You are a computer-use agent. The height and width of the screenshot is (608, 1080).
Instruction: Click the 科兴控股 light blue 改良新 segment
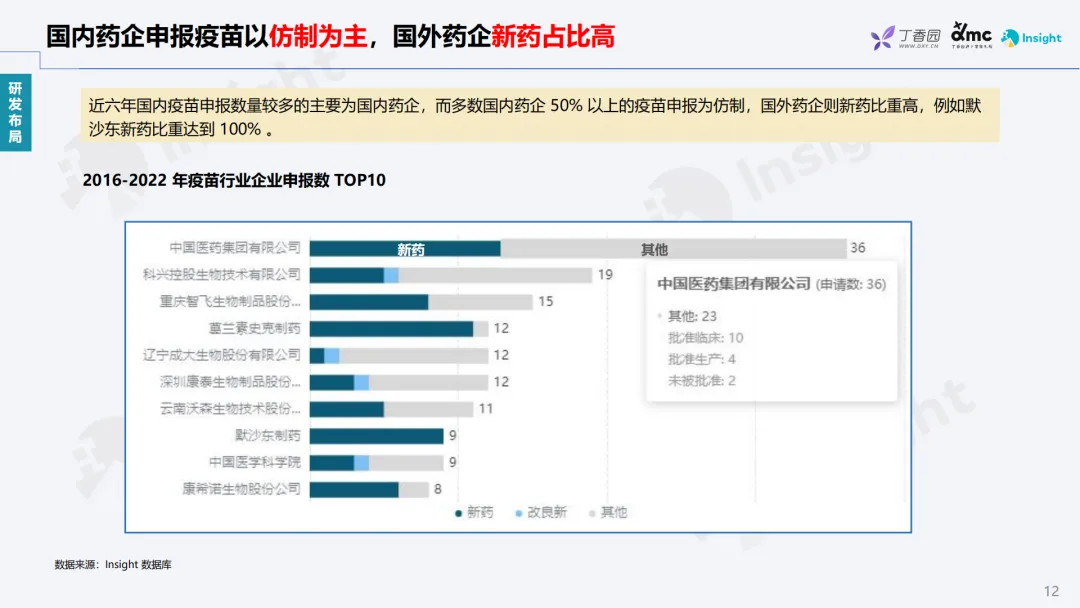point(391,275)
